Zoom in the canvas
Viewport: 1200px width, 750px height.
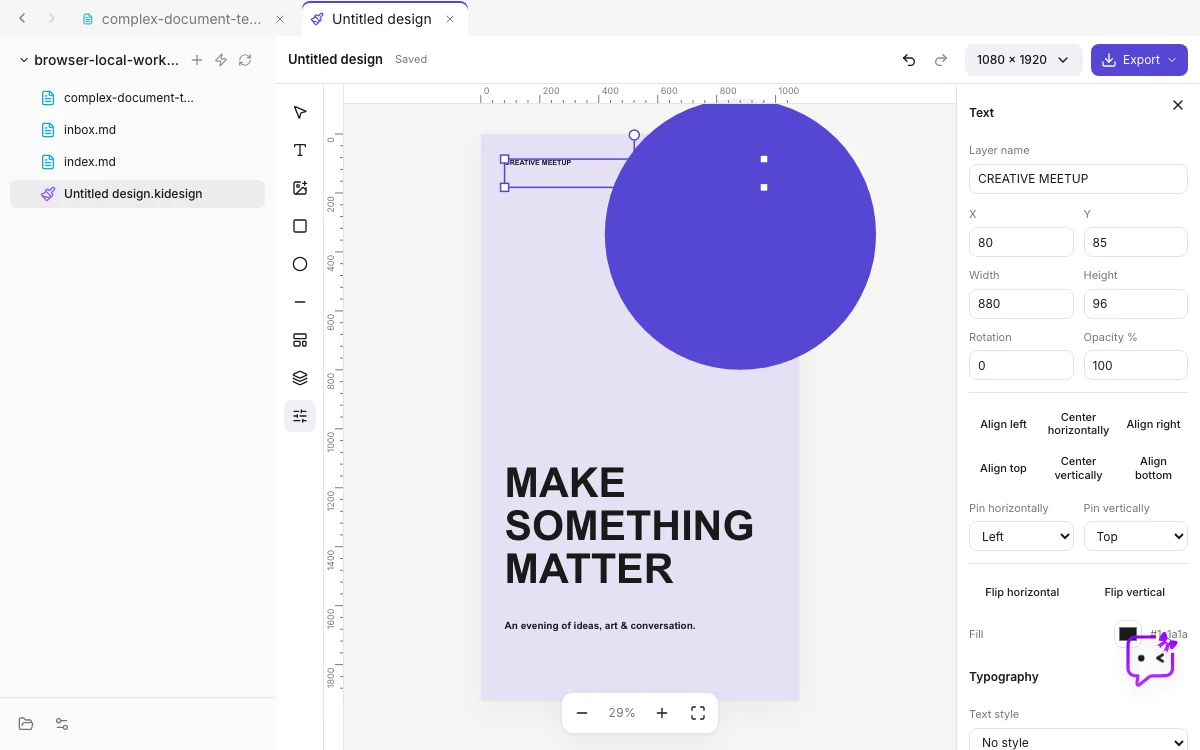[662, 713]
